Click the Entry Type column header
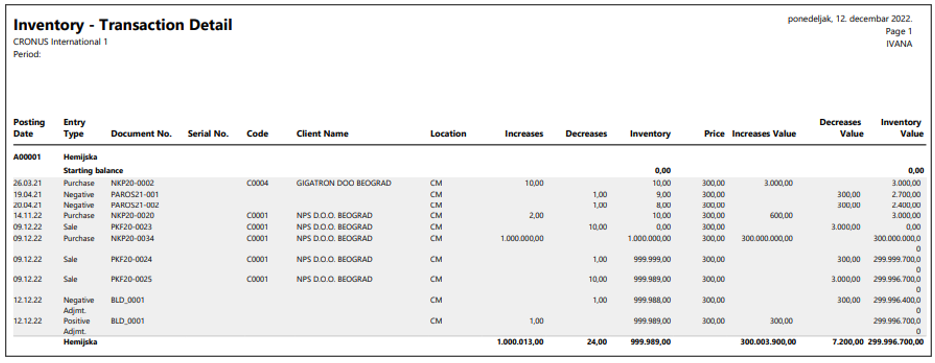The image size is (935, 363). (75, 128)
